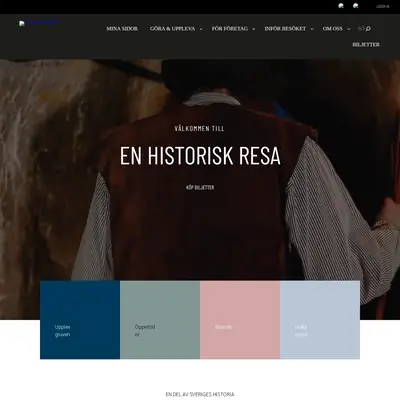Click the search magnifier icon

point(368,29)
